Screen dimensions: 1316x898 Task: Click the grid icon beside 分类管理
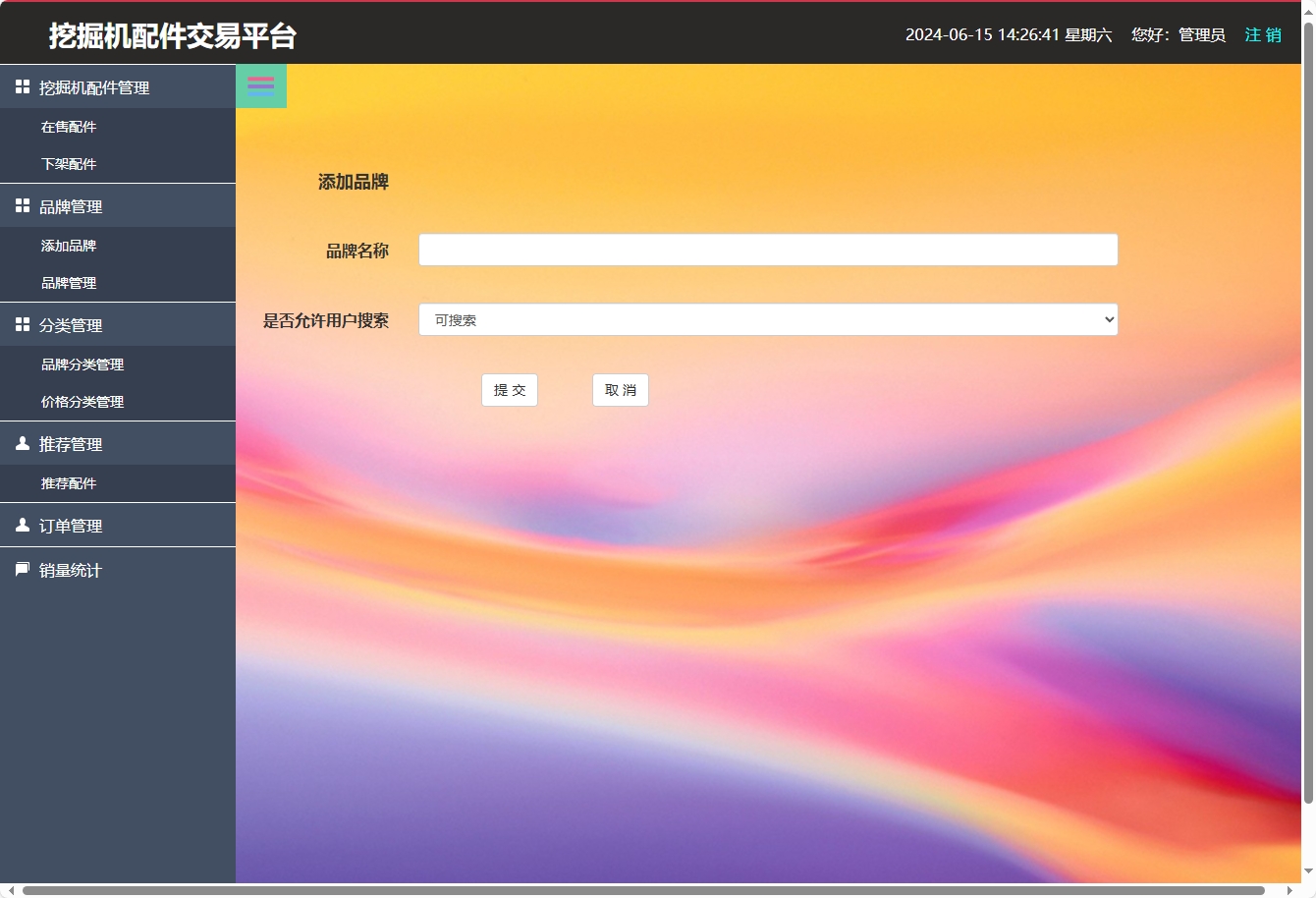(22, 324)
